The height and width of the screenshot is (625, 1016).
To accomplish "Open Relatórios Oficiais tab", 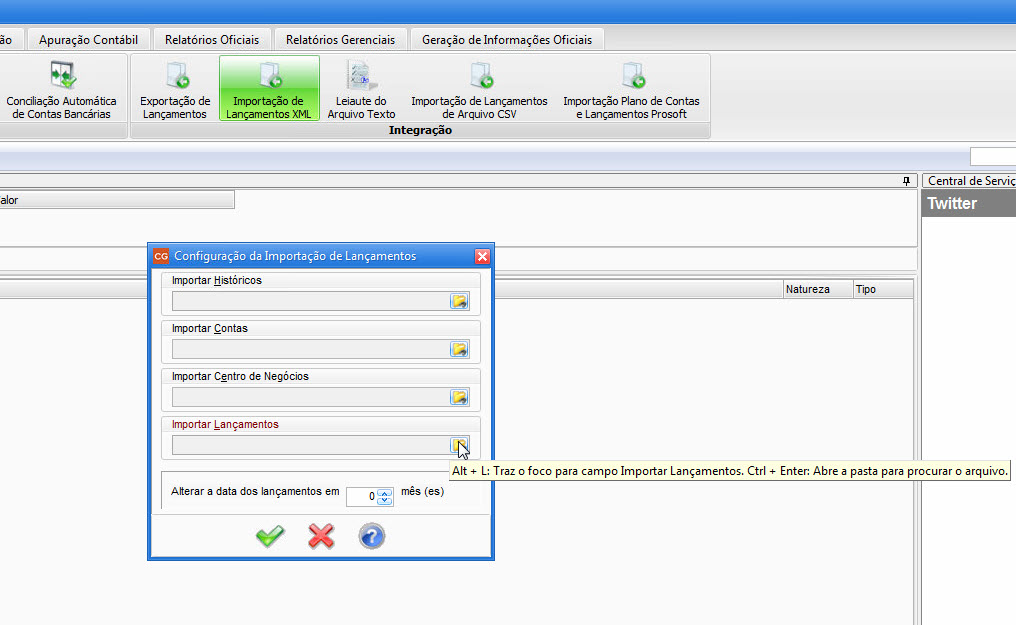I will [x=212, y=40].
